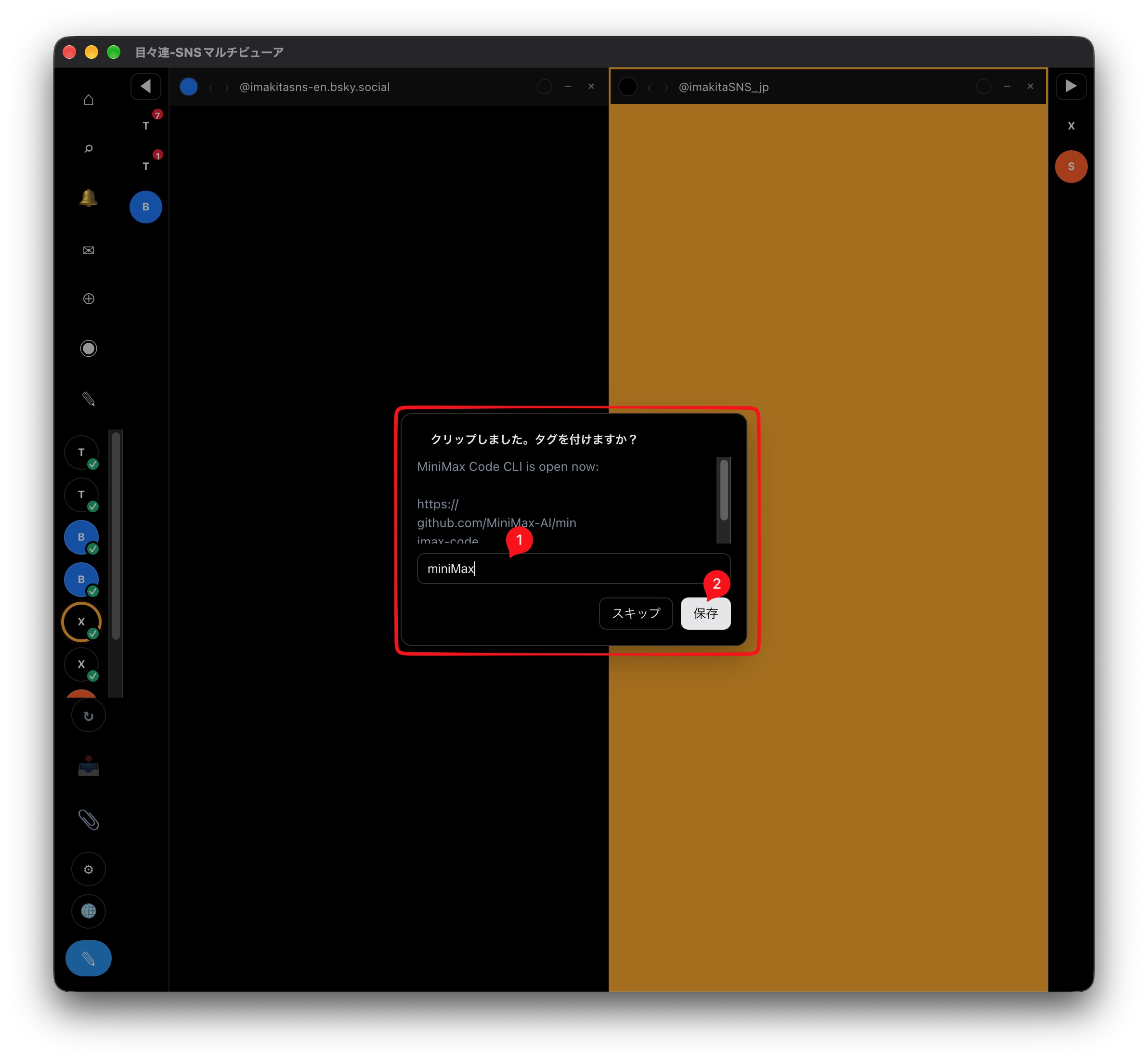Click the record circle icon in sidebar
1148x1063 pixels.
point(88,349)
